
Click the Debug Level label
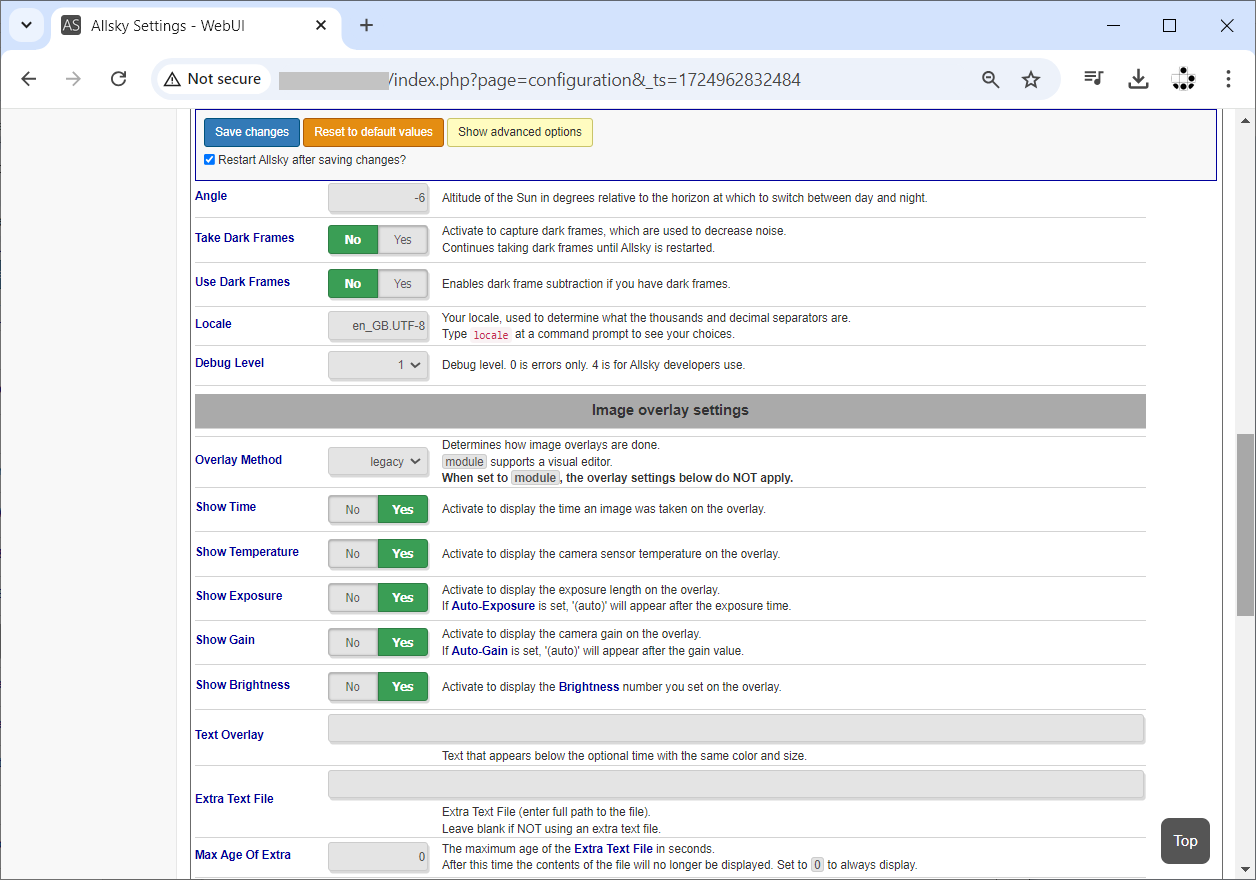tap(230, 363)
